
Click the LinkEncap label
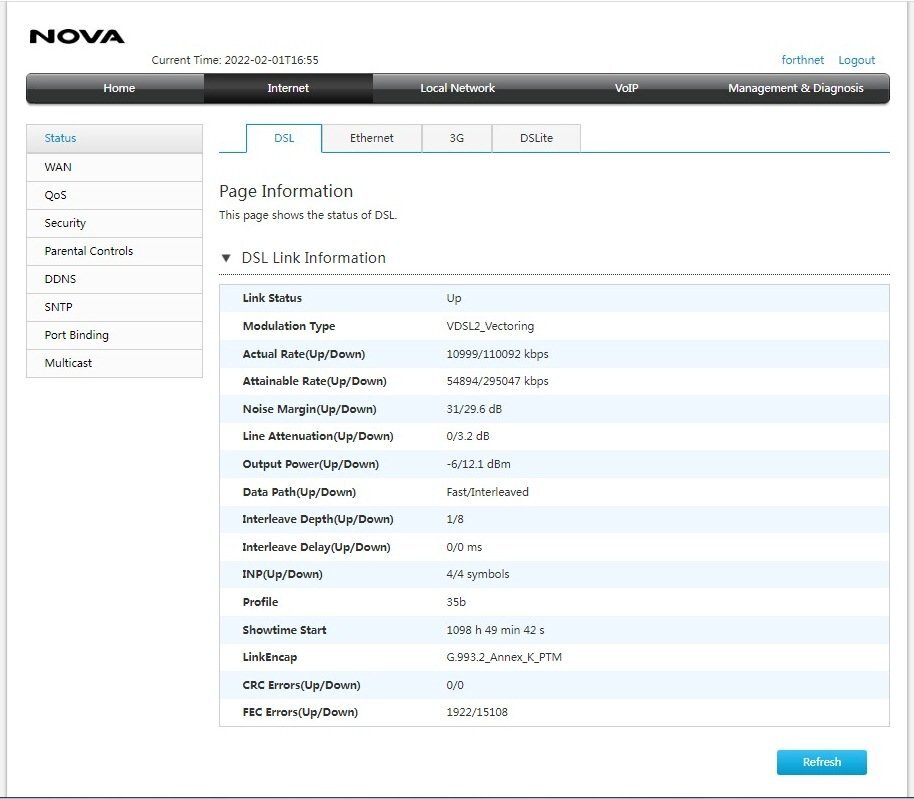269,657
